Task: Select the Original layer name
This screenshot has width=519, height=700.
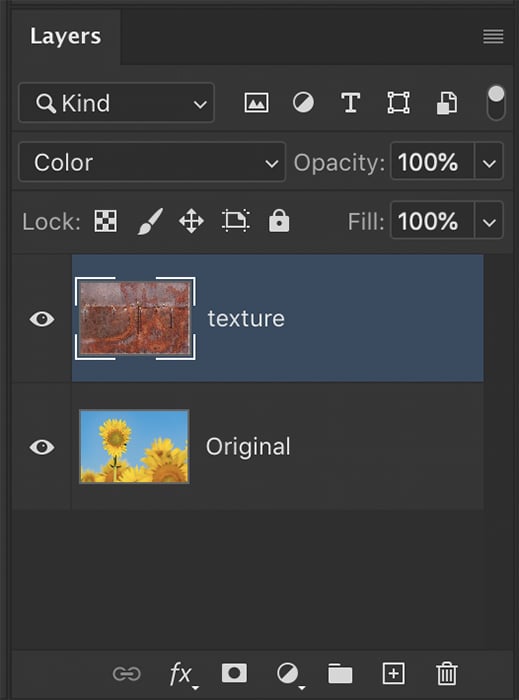Action: [248, 446]
